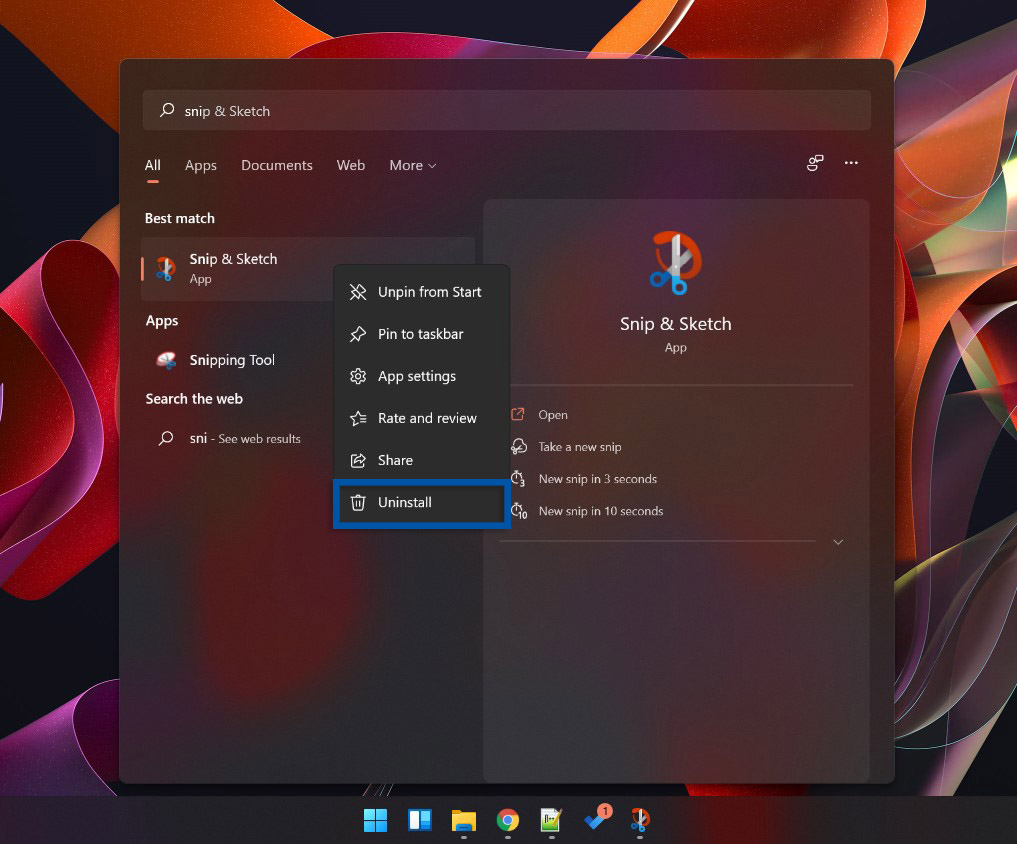The image size is (1017, 844).
Task: Switch to the Documents tab
Action: [x=277, y=165]
